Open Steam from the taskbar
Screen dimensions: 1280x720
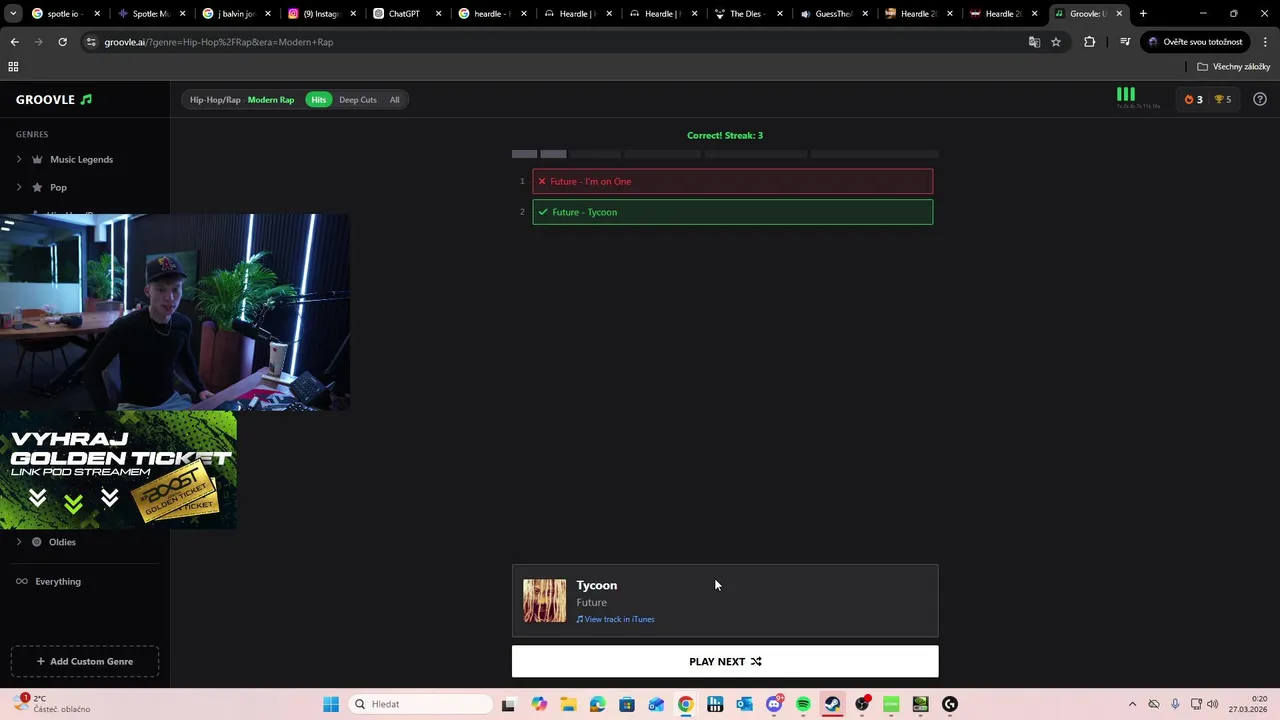tap(832, 704)
